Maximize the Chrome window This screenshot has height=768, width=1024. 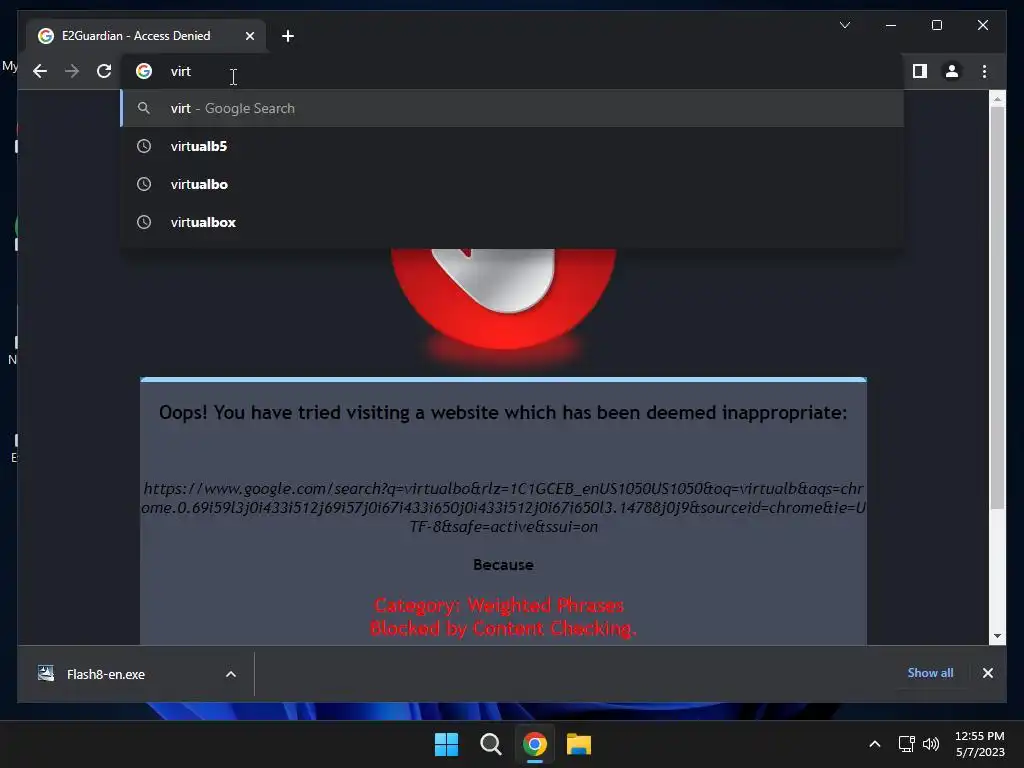pyautogui.click(x=937, y=25)
